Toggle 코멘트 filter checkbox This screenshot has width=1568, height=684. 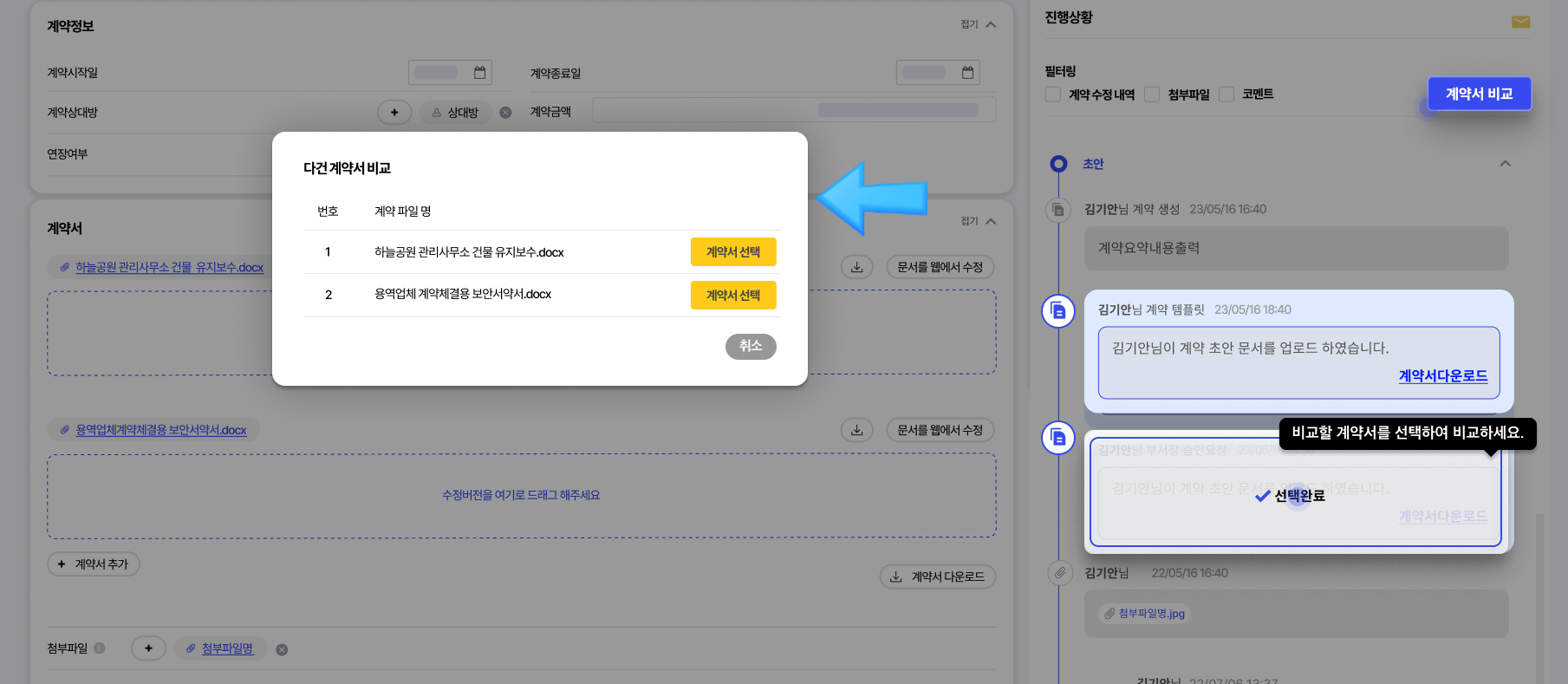click(1226, 94)
